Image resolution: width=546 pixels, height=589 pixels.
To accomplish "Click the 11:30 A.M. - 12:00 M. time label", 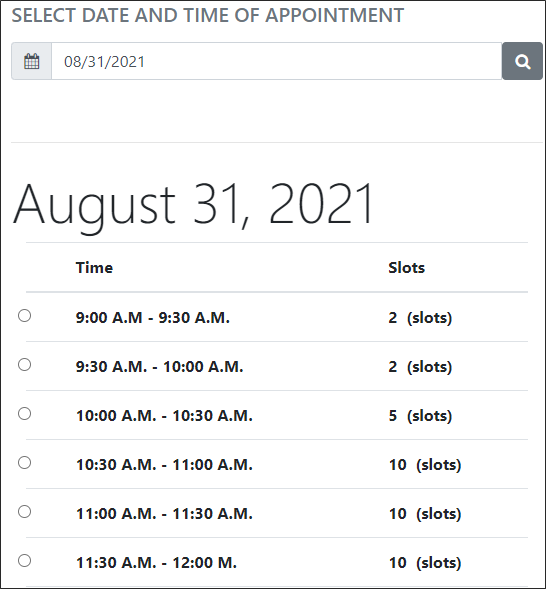I will click(156, 563).
